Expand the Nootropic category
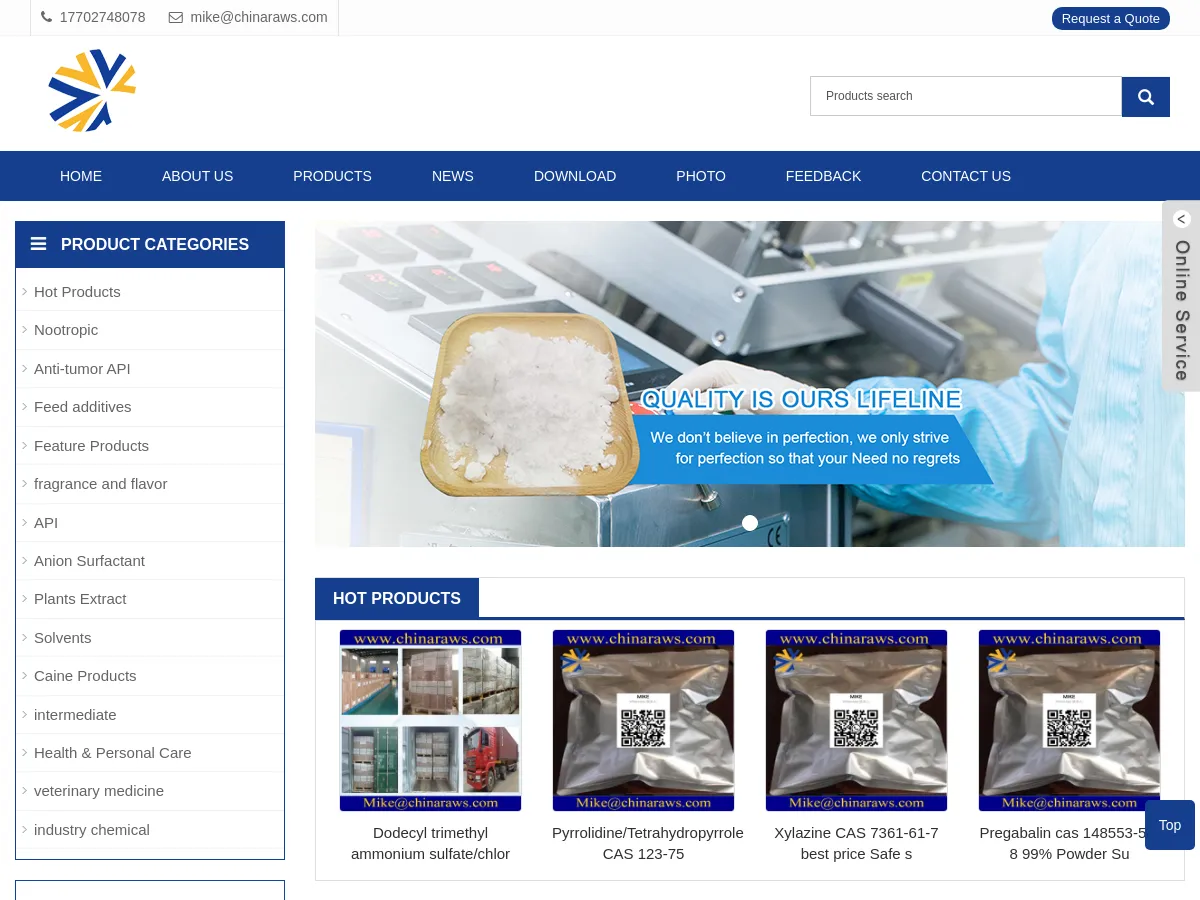This screenshot has height=900, width=1200. click(x=66, y=330)
